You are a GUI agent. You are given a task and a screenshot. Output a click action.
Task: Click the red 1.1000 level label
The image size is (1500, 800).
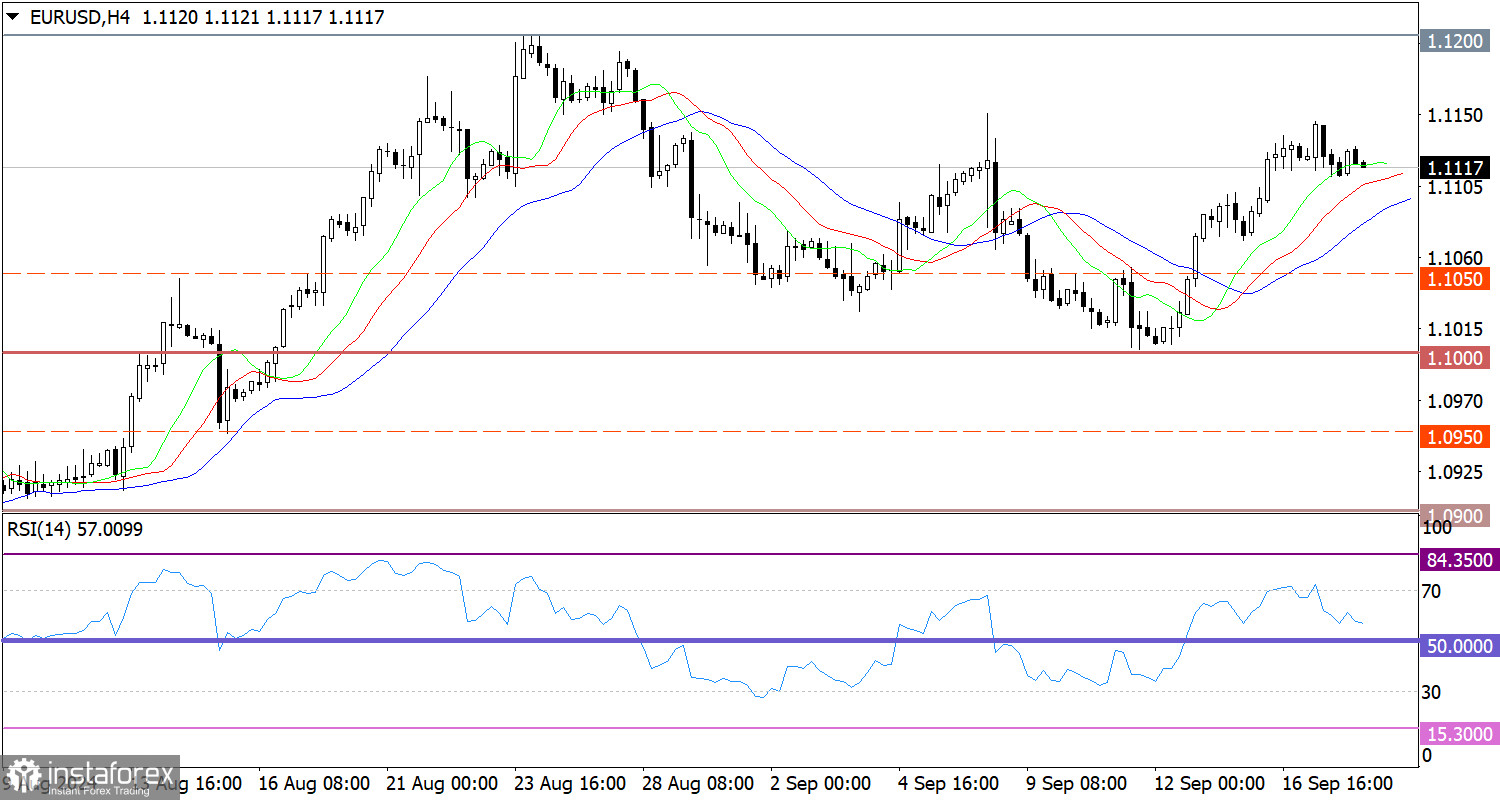(x=1457, y=357)
